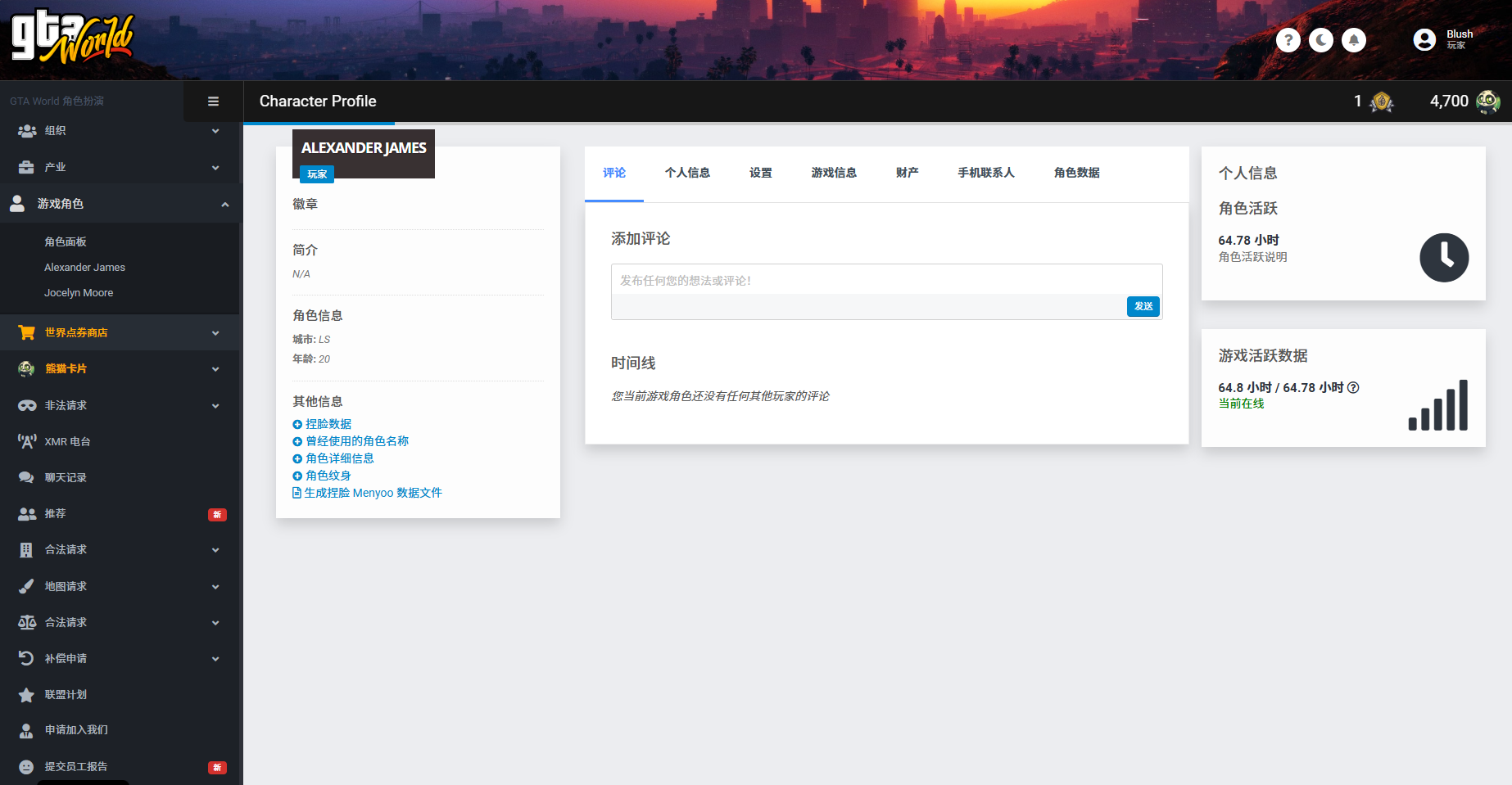This screenshot has height=785, width=1512.
Task: Click 角色活跃说明 link
Action: [x=1252, y=257]
